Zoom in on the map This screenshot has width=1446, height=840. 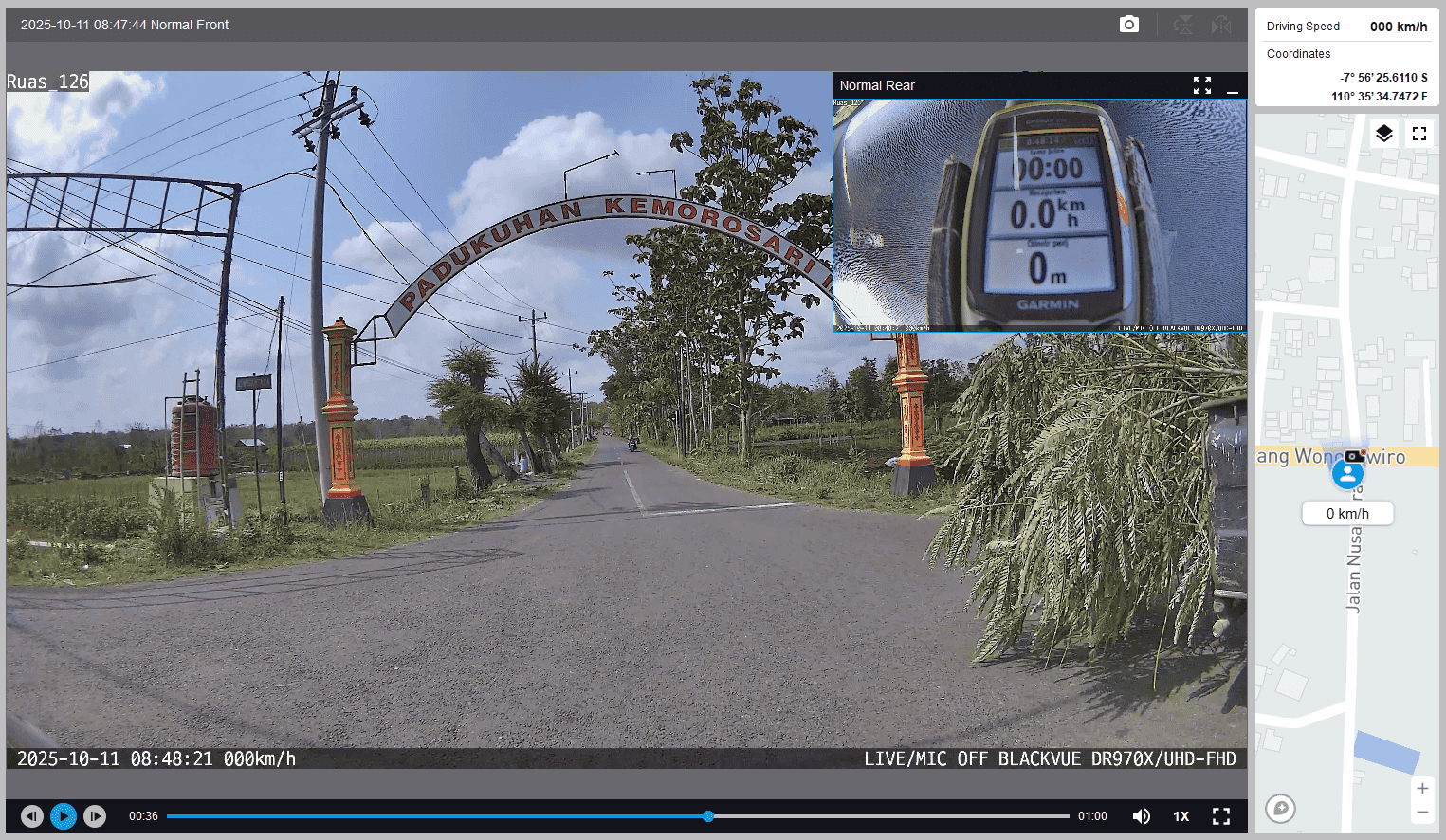(x=1422, y=789)
